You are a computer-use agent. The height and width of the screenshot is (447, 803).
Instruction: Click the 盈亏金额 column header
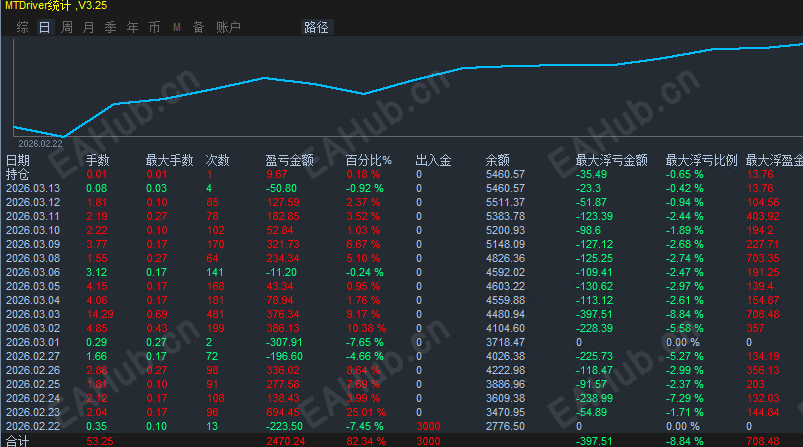289,160
